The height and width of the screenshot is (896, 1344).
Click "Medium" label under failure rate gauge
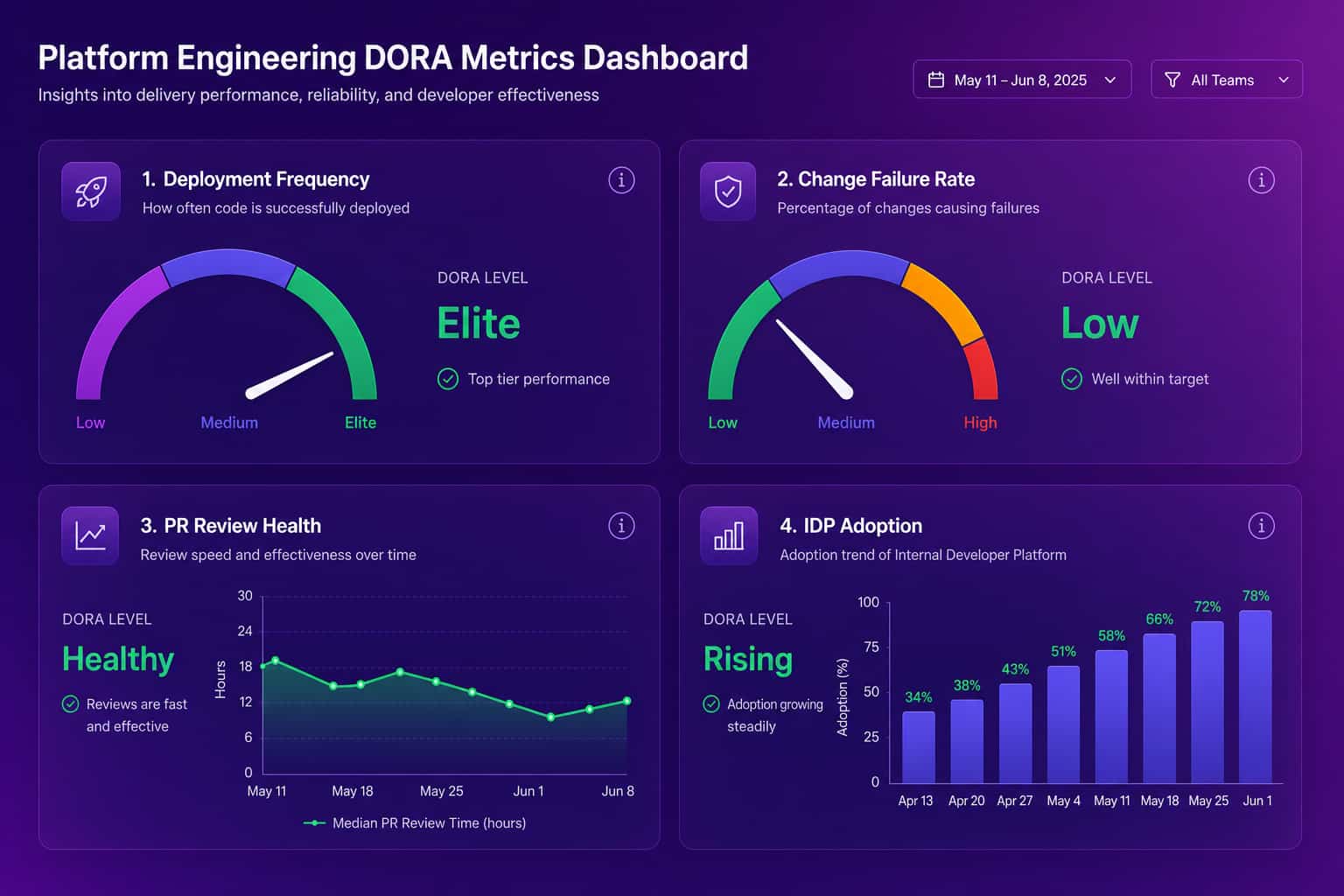(x=846, y=423)
